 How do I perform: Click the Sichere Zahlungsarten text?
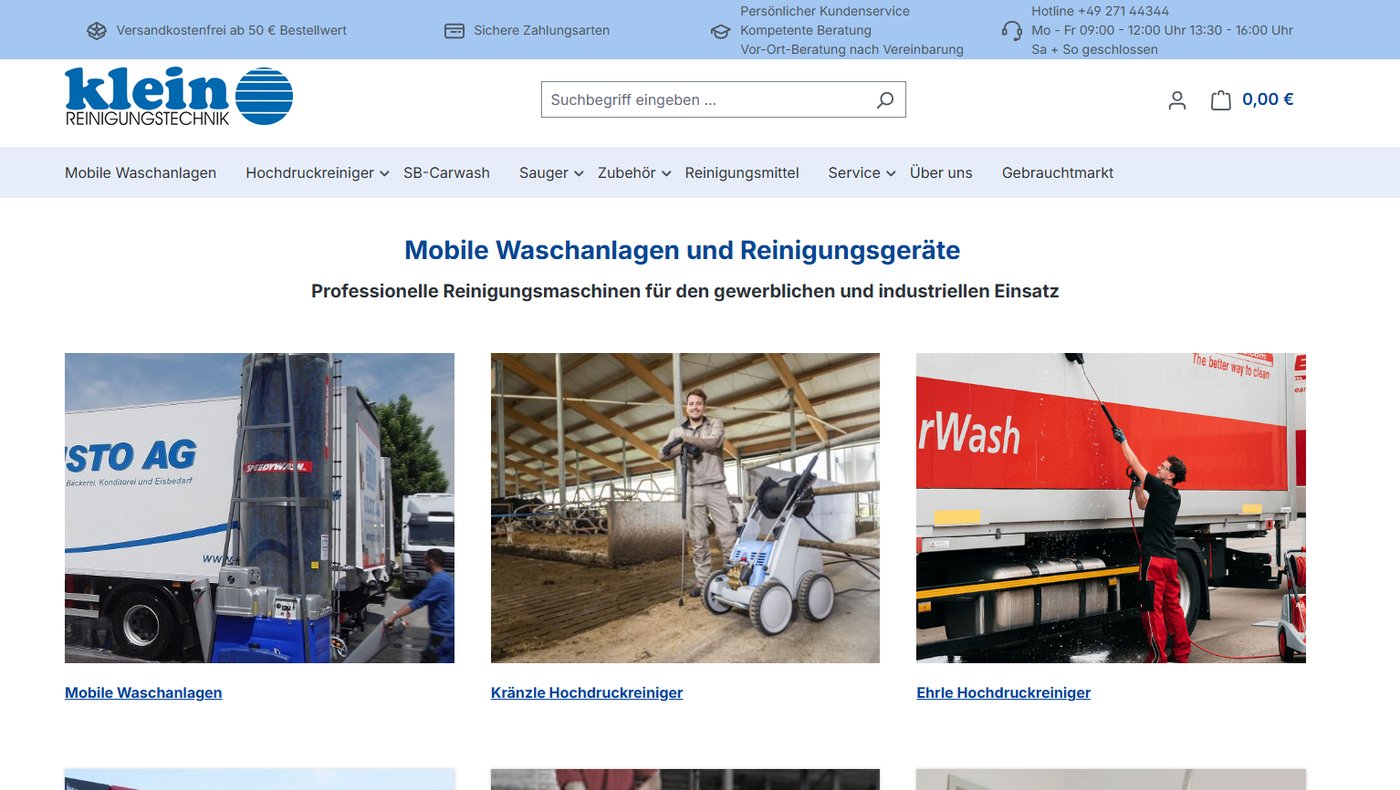click(542, 31)
